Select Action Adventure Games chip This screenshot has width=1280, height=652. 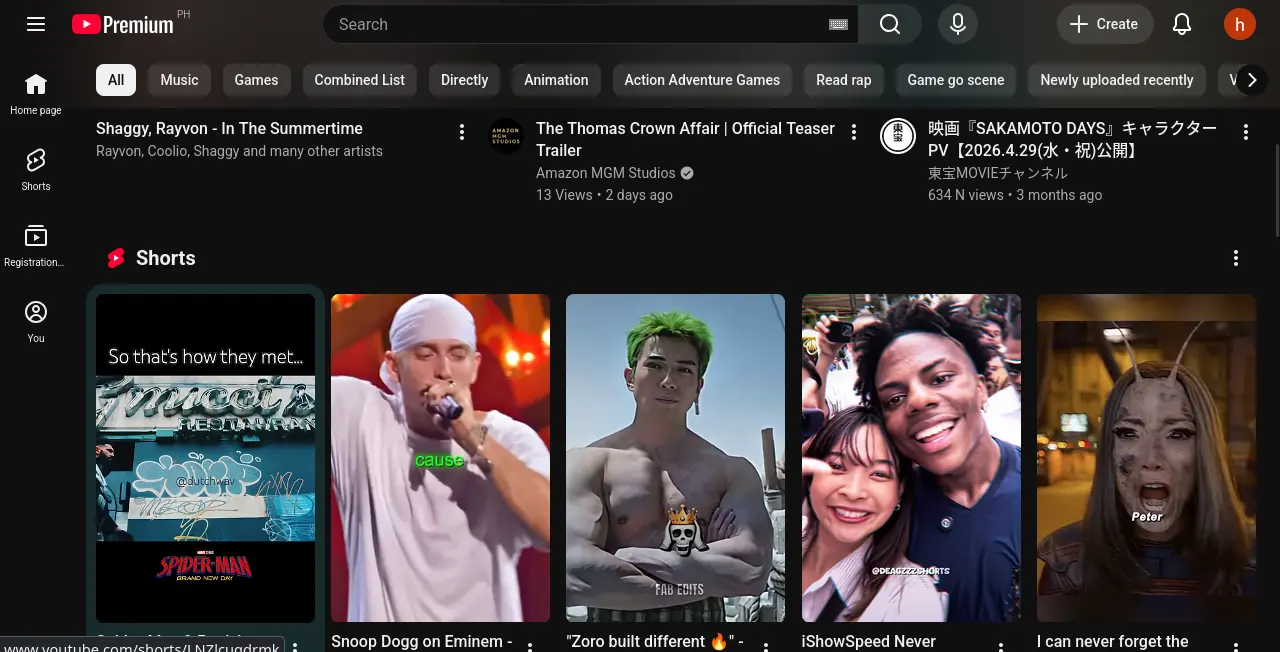[x=702, y=80]
